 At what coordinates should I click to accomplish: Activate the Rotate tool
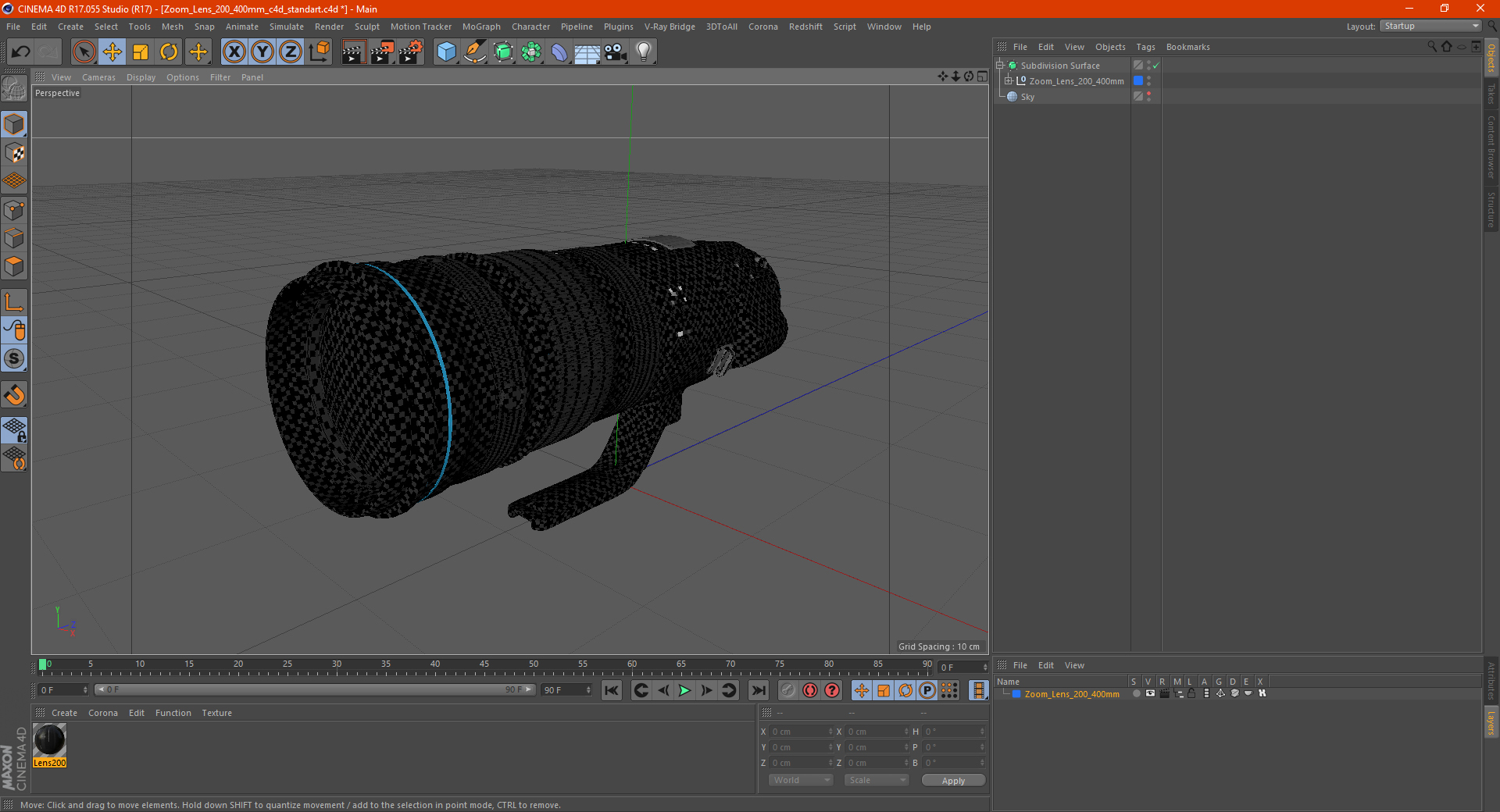[x=169, y=52]
